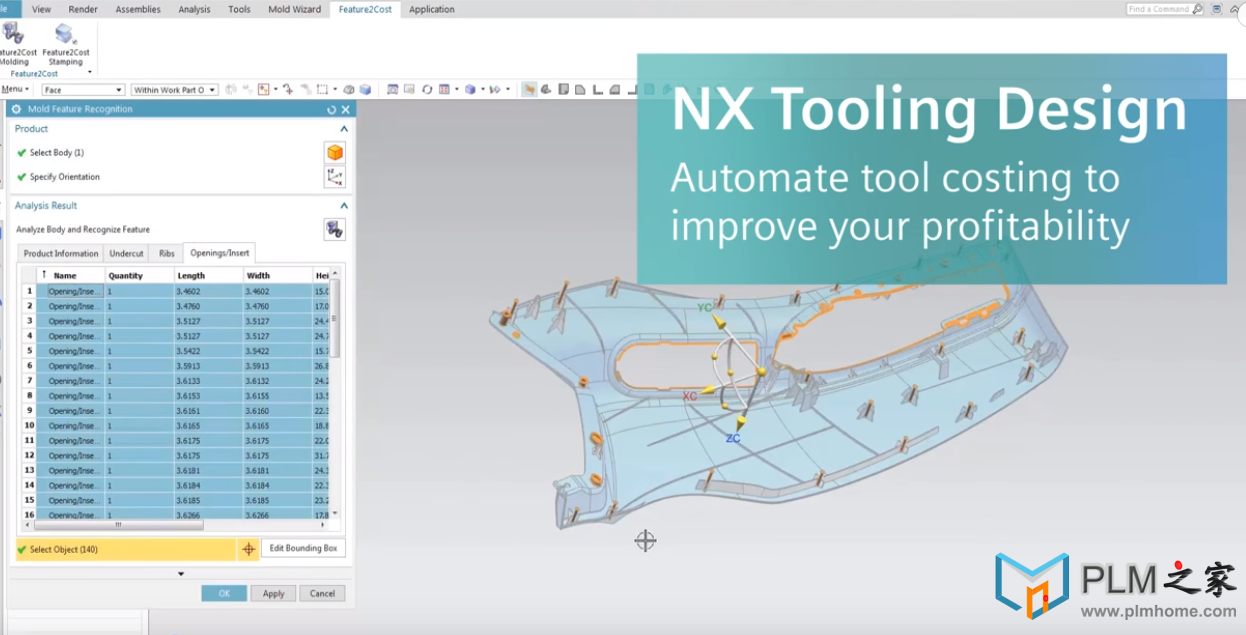Click the Select Body (1) step
This screenshot has width=1246, height=635.
pyautogui.click(x=57, y=153)
